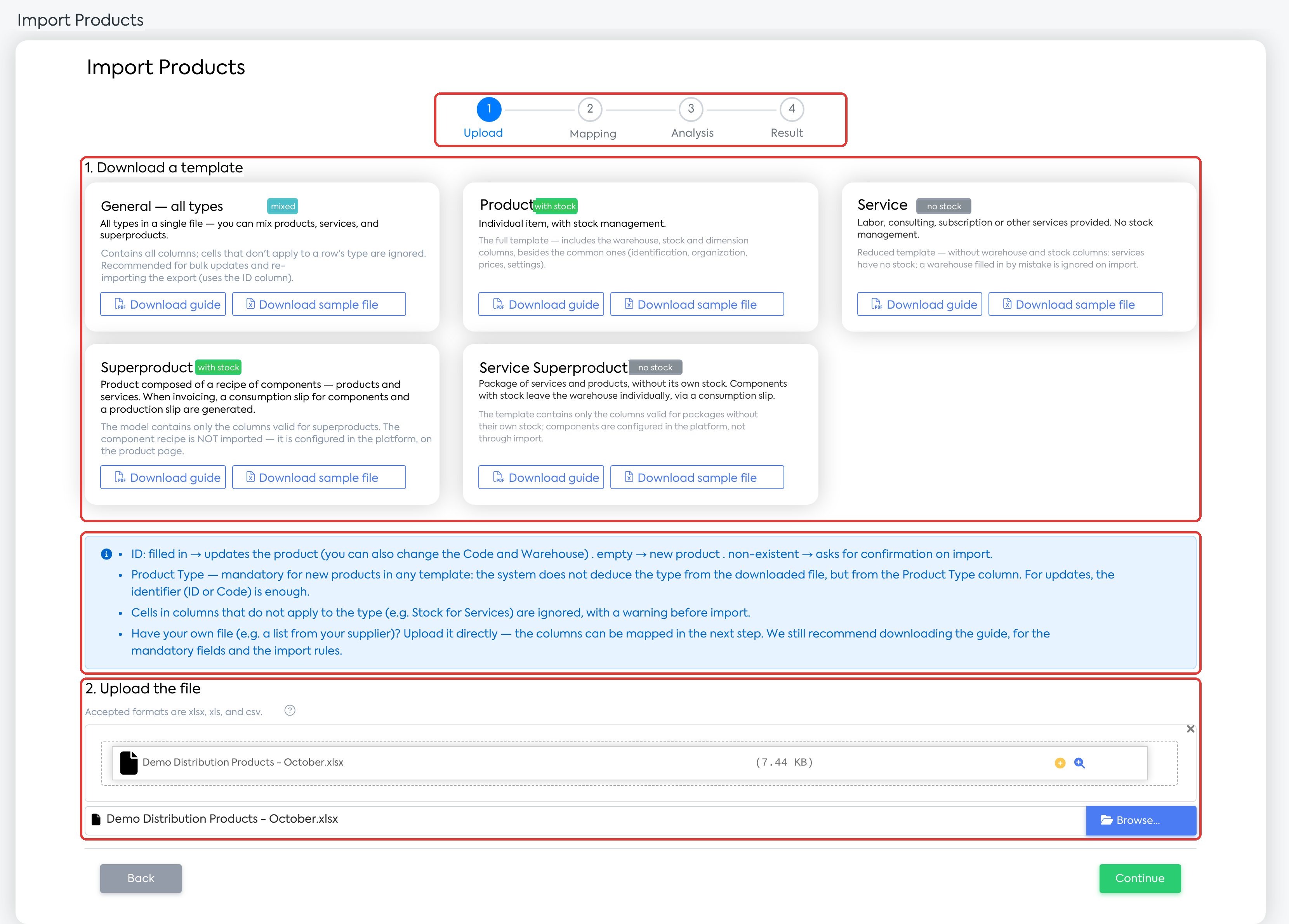Click the Browse... button
Image resolution: width=1289 pixels, height=924 pixels.
point(1141,820)
